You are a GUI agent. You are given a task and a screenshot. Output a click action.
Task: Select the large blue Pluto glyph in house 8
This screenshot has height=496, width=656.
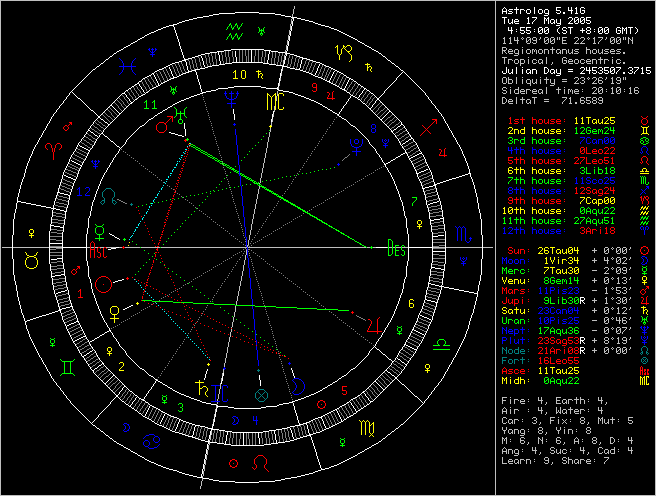(x=356, y=146)
